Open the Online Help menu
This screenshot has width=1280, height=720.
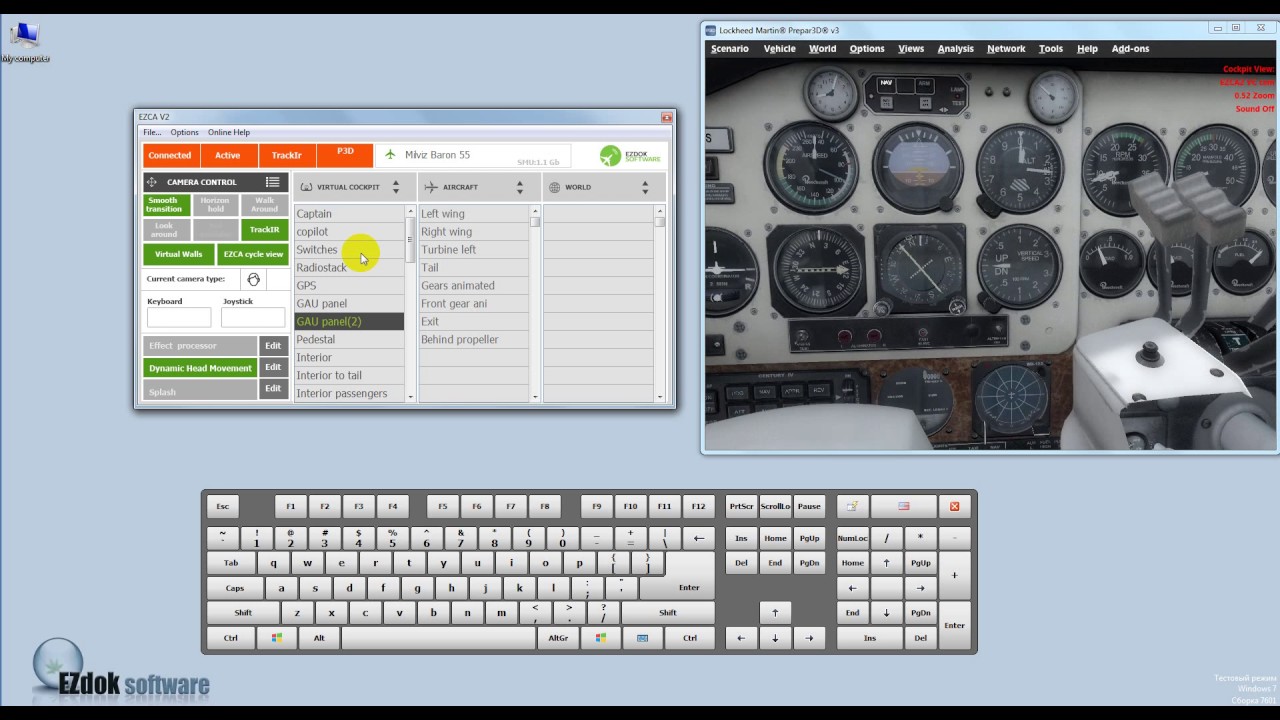pyautogui.click(x=229, y=132)
